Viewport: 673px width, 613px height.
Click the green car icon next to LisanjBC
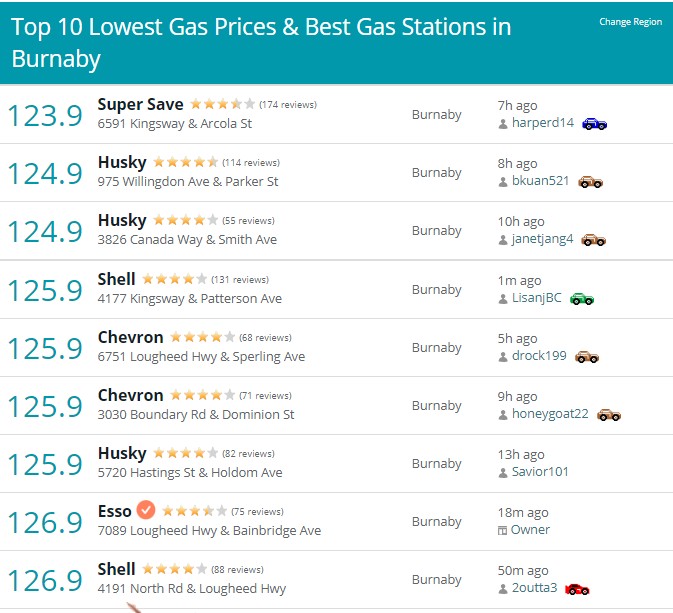tap(582, 298)
